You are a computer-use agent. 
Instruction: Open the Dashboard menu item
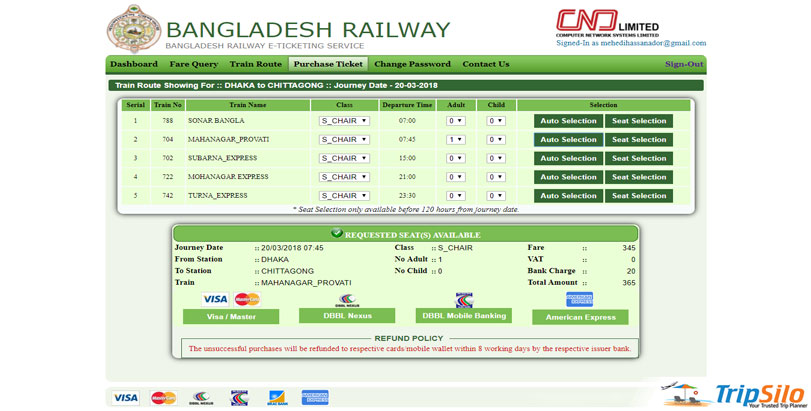click(134, 64)
